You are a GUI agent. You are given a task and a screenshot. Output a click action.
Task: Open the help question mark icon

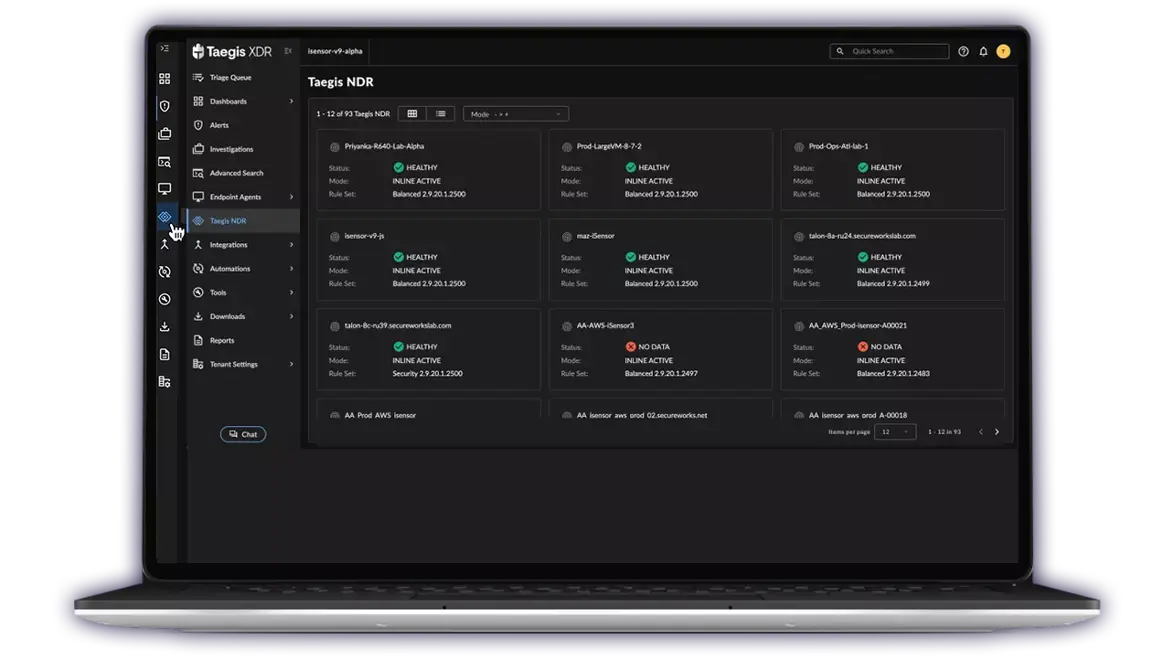click(964, 51)
